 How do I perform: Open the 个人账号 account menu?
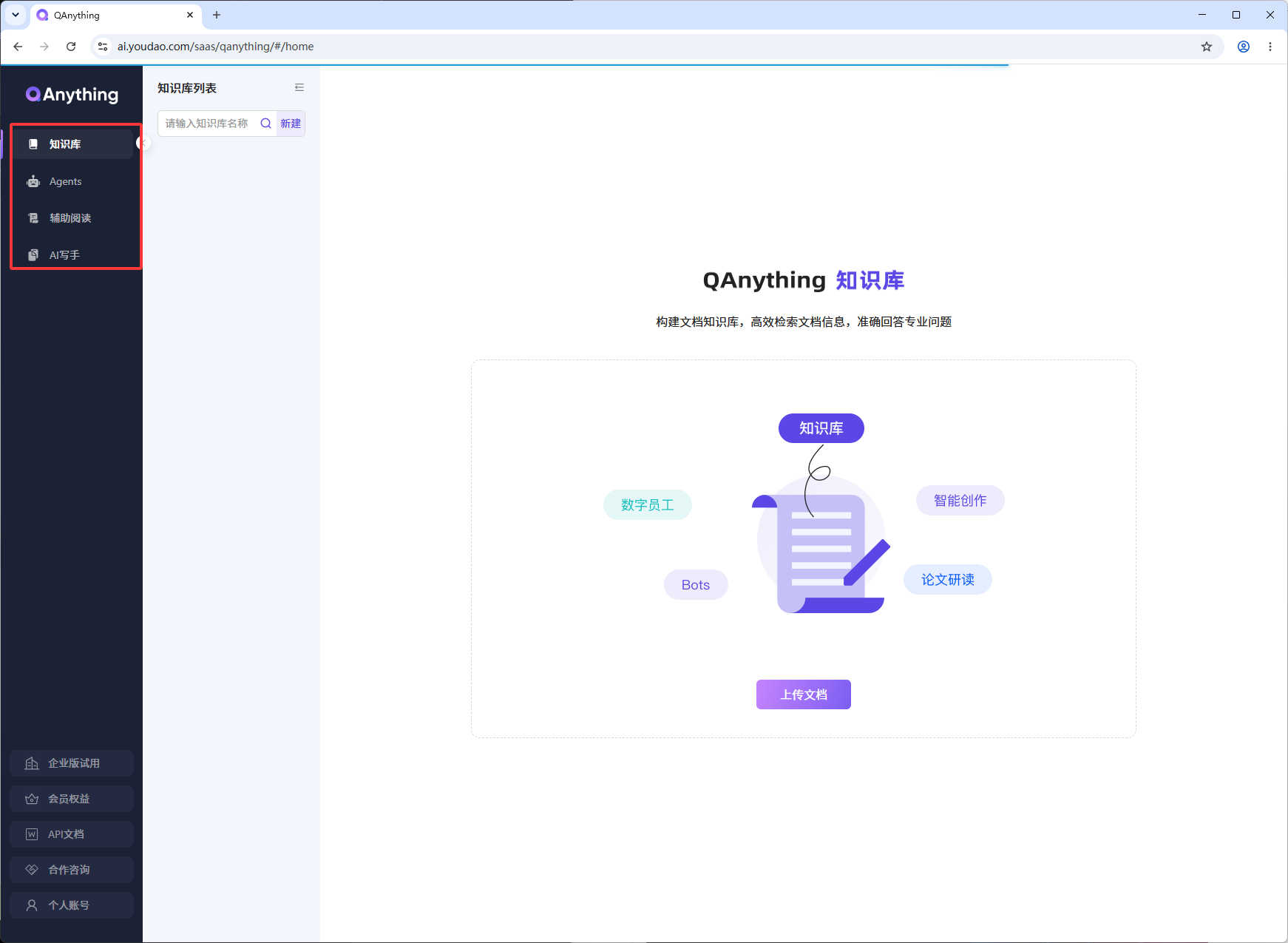pos(72,905)
